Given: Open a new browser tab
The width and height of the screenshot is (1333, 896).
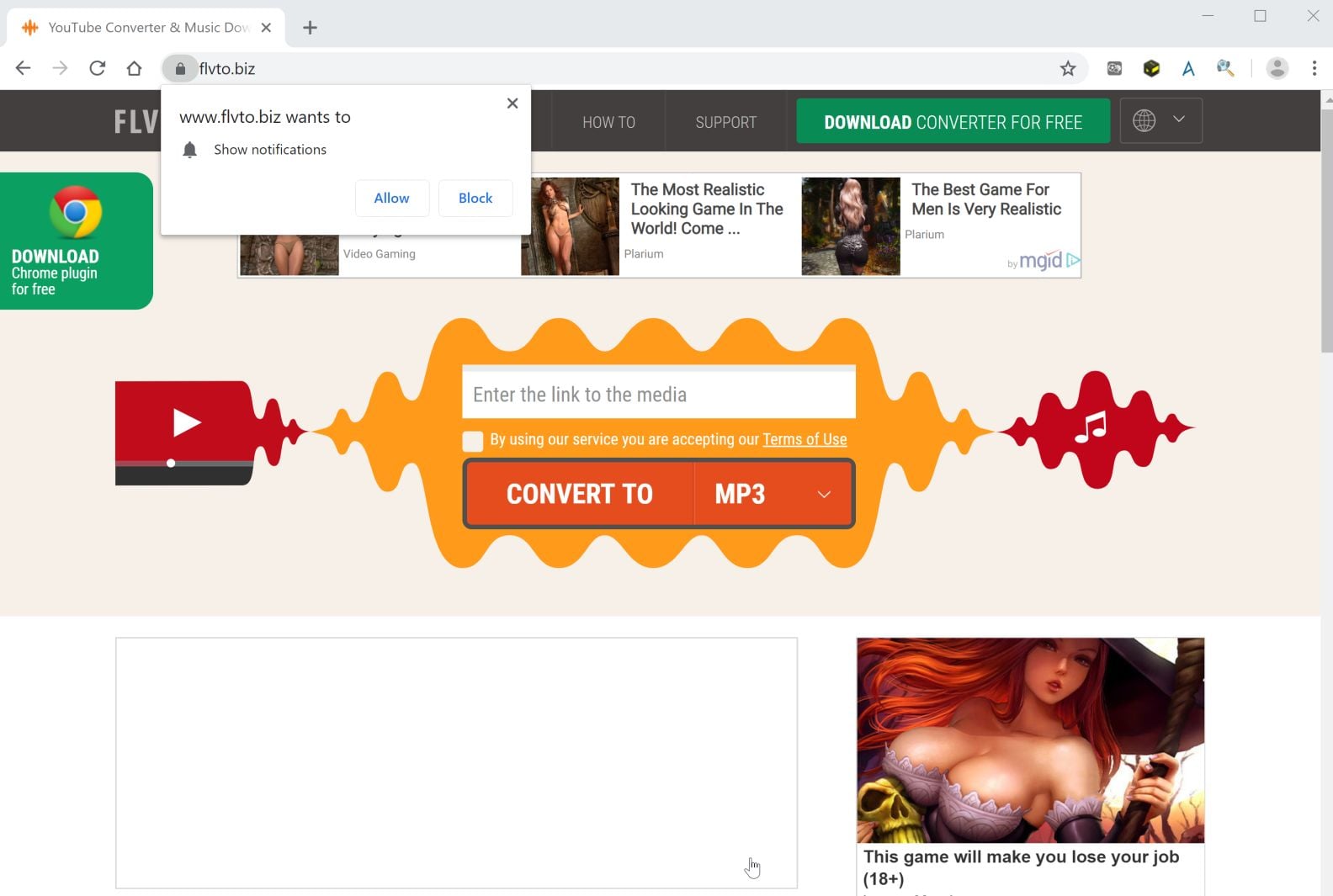Looking at the screenshot, I should pos(310,28).
